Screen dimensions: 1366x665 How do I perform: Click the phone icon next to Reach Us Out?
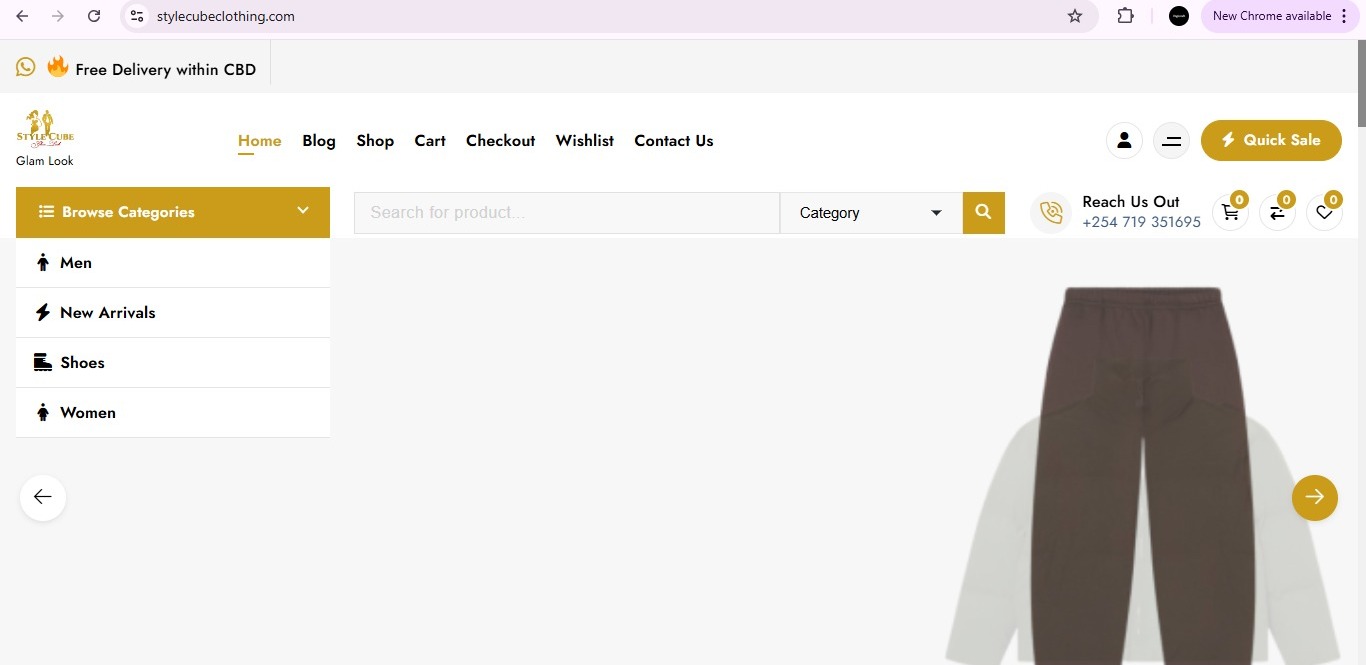[1051, 212]
